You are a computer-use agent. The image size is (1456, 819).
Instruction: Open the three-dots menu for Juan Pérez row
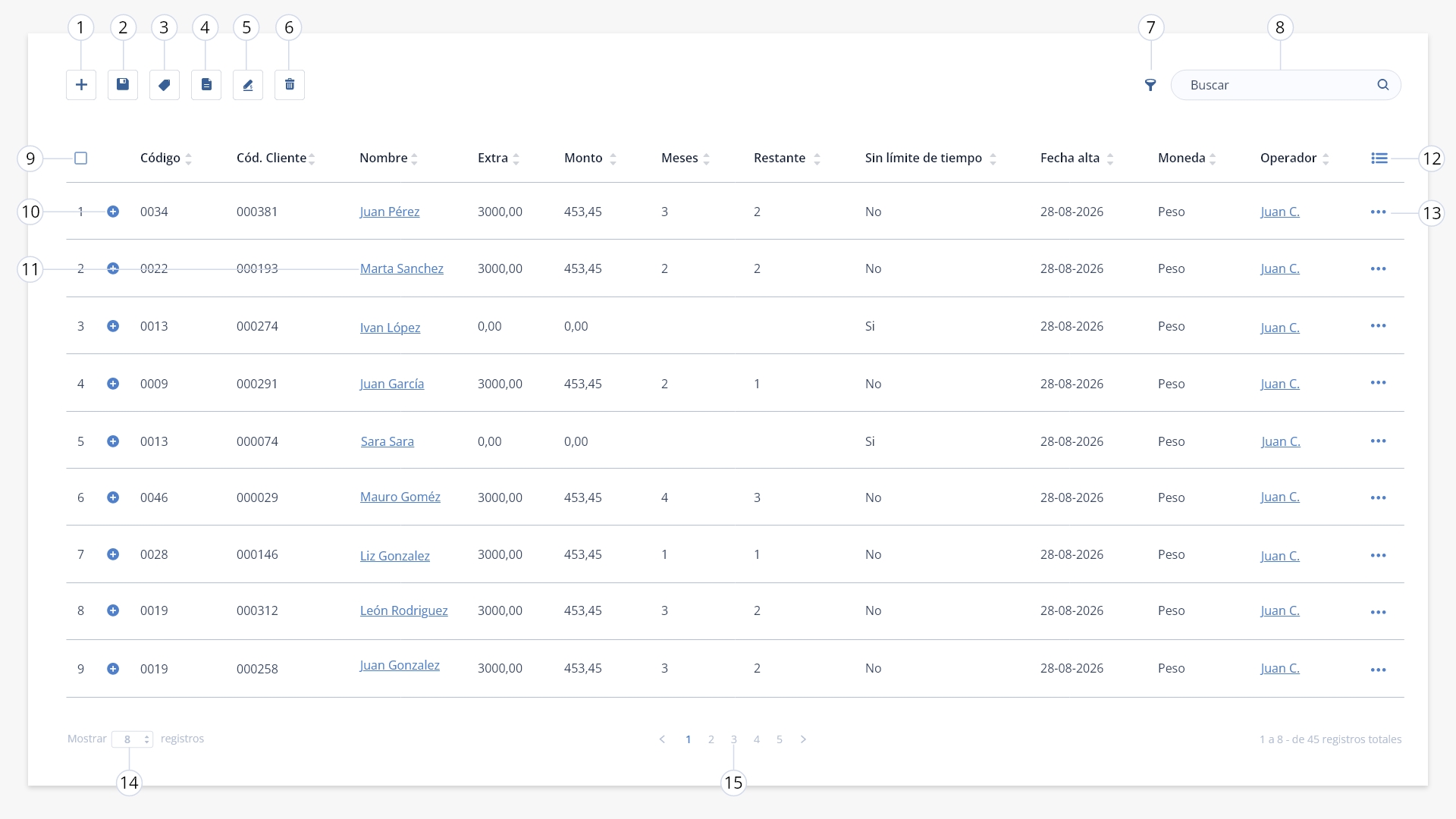1379,212
